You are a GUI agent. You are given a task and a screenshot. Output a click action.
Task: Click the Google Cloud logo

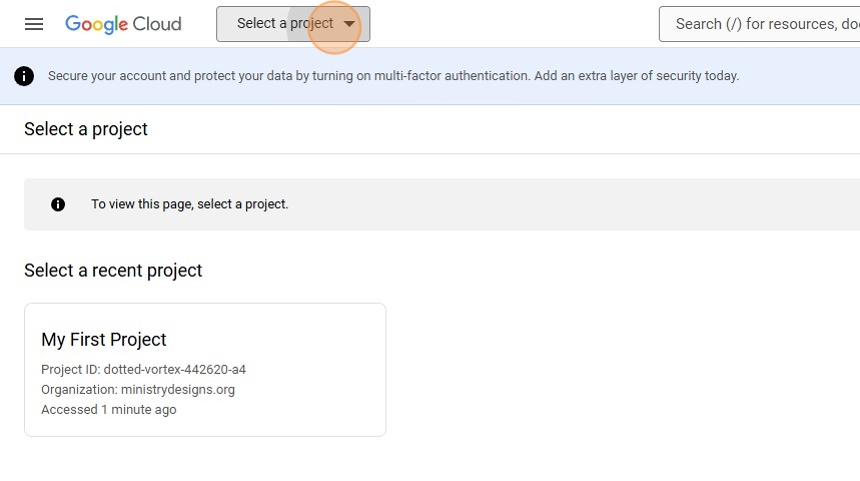click(123, 24)
